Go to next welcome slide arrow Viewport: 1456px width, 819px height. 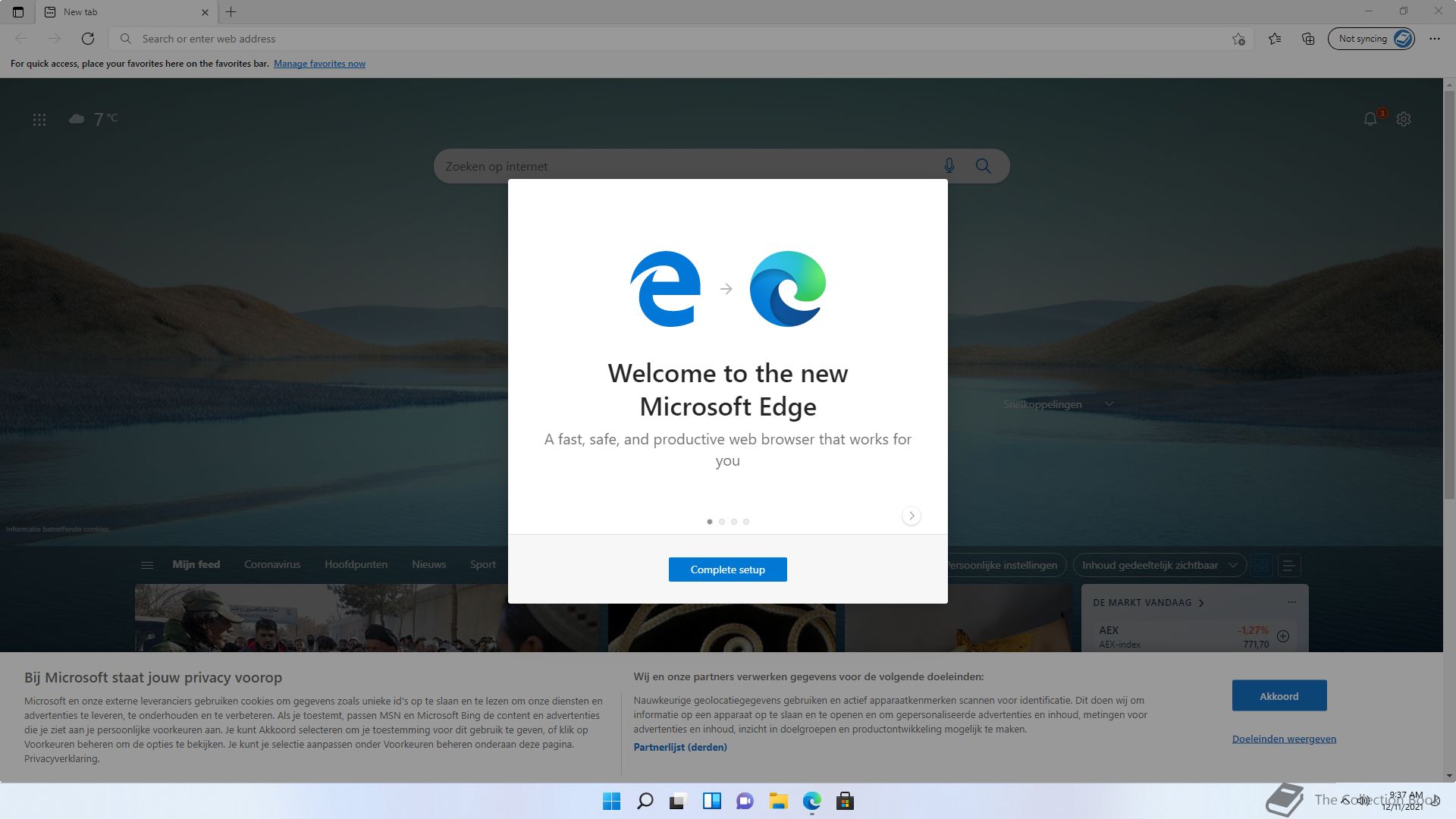[x=912, y=516]
